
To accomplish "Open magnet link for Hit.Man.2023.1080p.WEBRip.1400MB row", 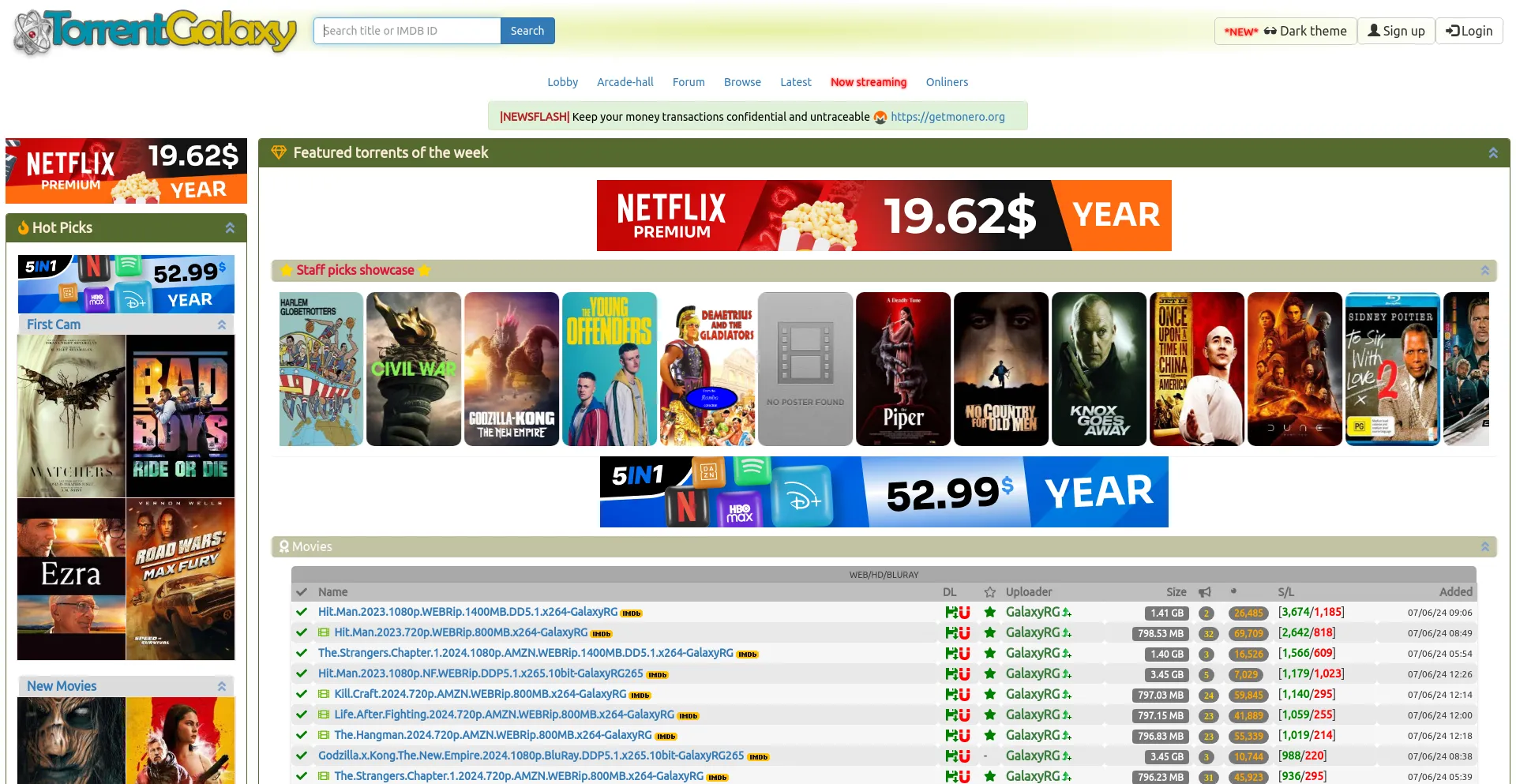I will (x=964, y=613).
